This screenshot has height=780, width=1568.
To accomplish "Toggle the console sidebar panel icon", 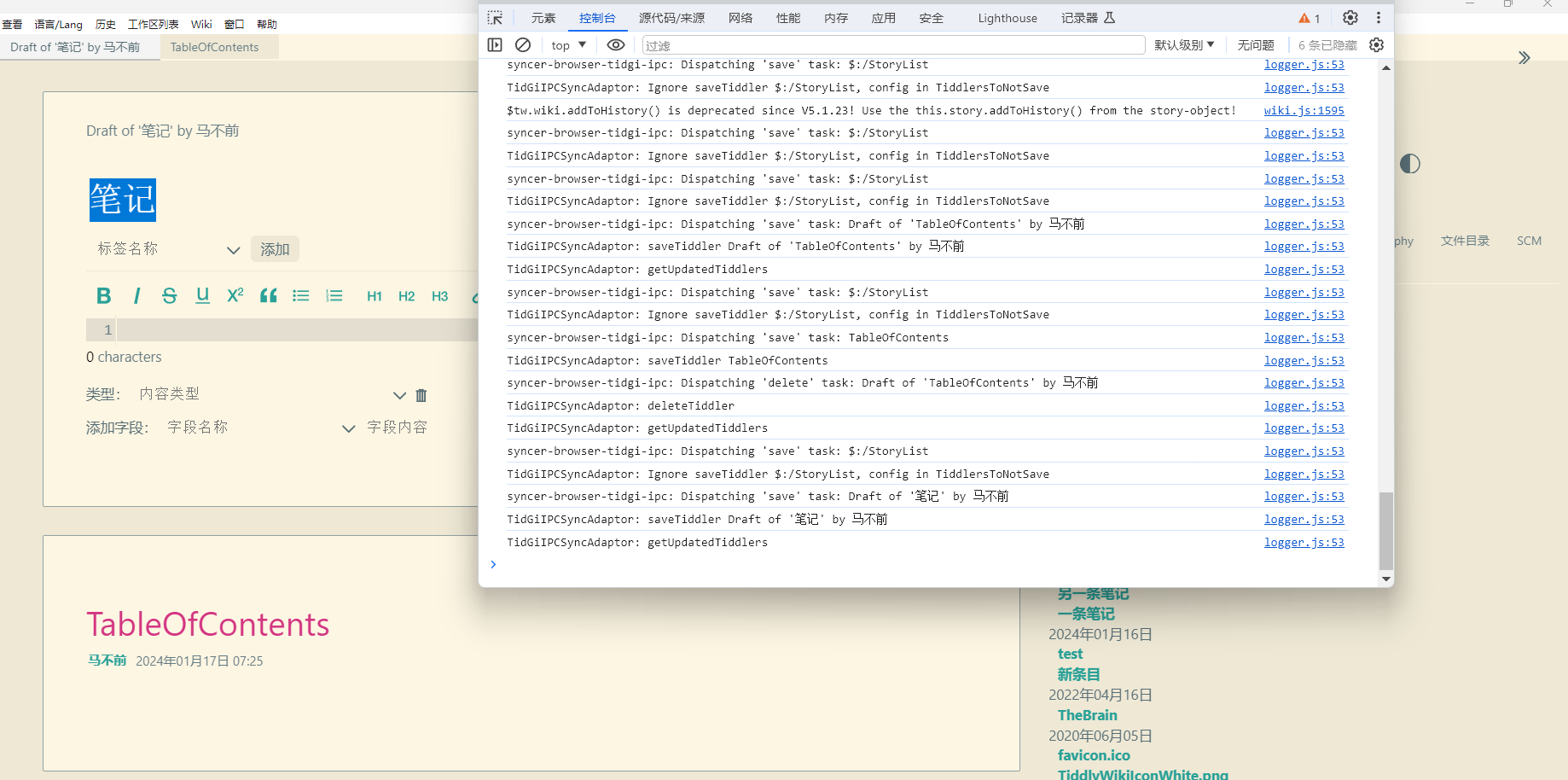I will coord(495,45).
